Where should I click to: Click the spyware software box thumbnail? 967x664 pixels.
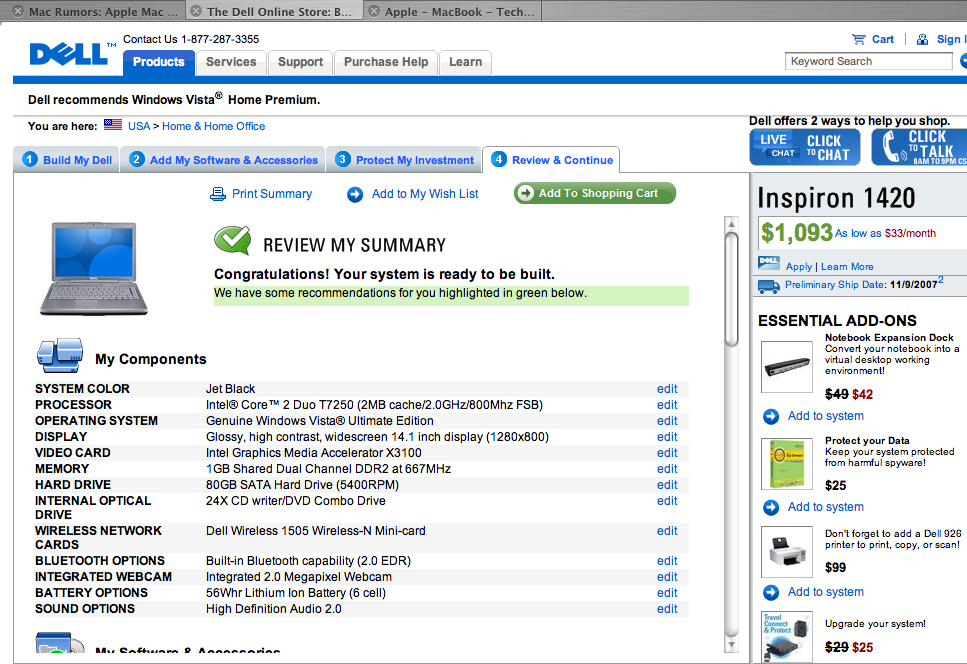click(787, 464)
